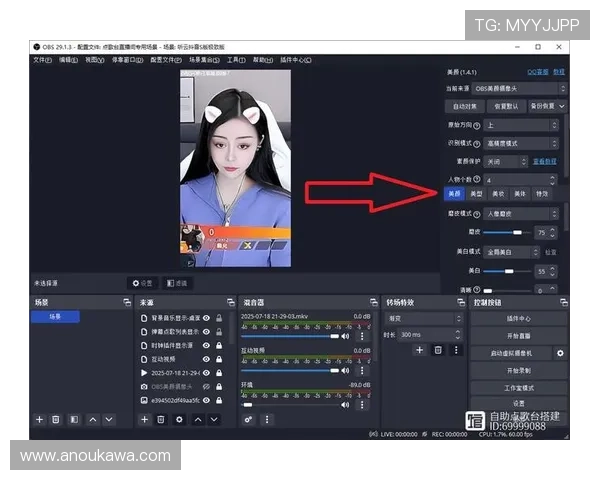The width and height of the screenshot is (600, 480).
Task: Hide the 2025-07-18 media source eye icon
Action: [206, 373]
